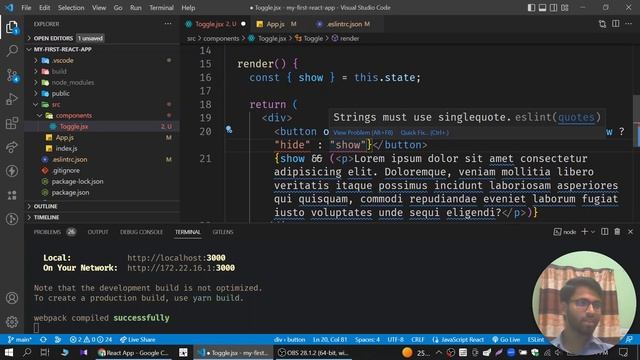Open editor more actions ellipsis
This screenshot has width=640, height=360.
(x=629, y=24)
